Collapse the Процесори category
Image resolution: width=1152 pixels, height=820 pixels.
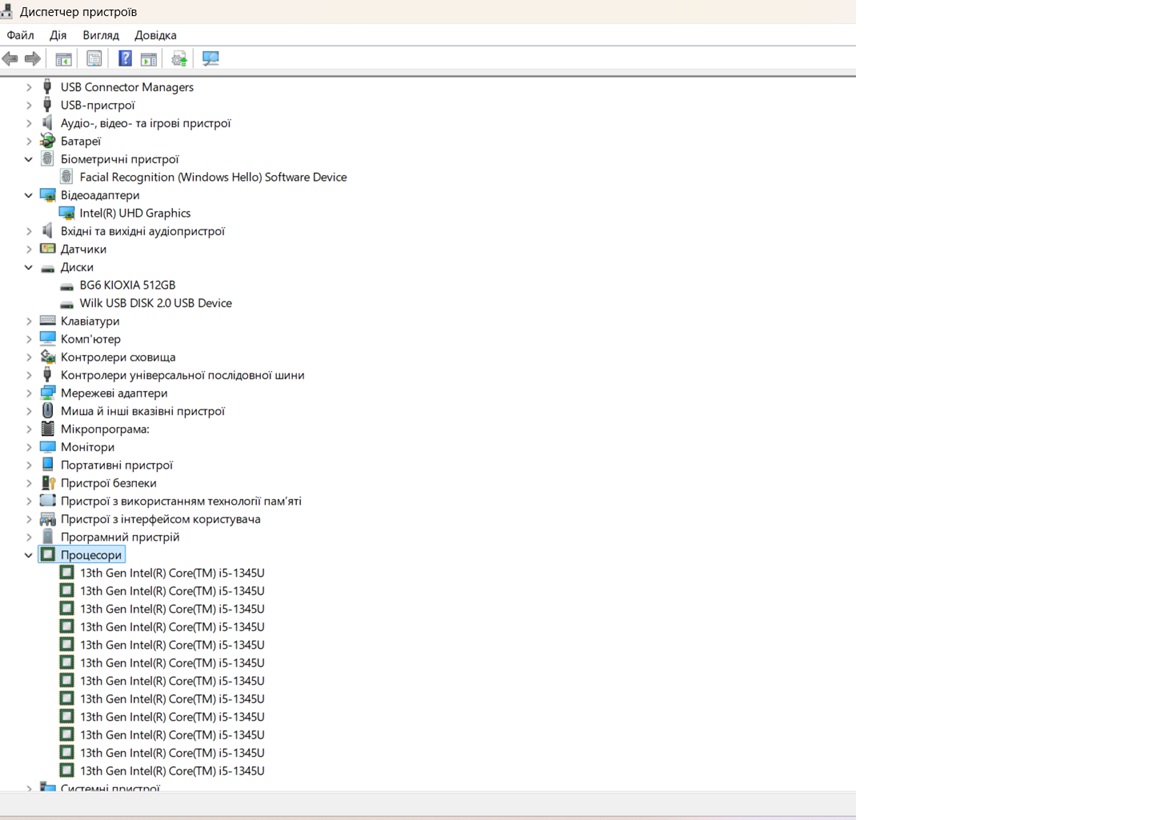pos(29,555)
